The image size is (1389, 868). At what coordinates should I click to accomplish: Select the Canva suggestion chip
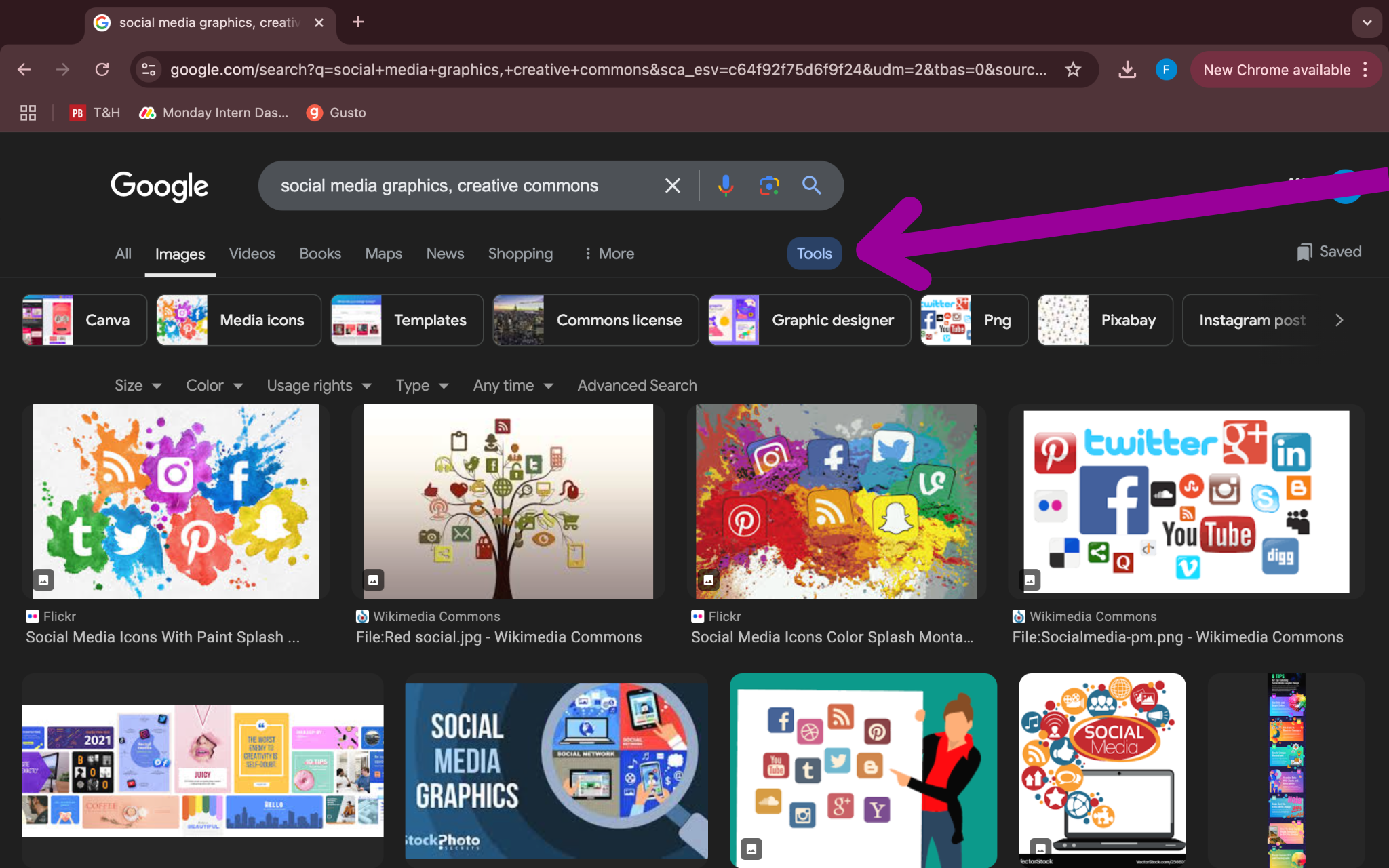(84, 320)
